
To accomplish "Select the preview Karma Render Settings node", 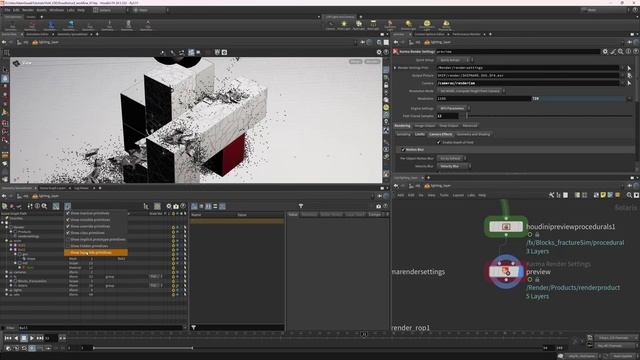I will [x=506, y=271].
